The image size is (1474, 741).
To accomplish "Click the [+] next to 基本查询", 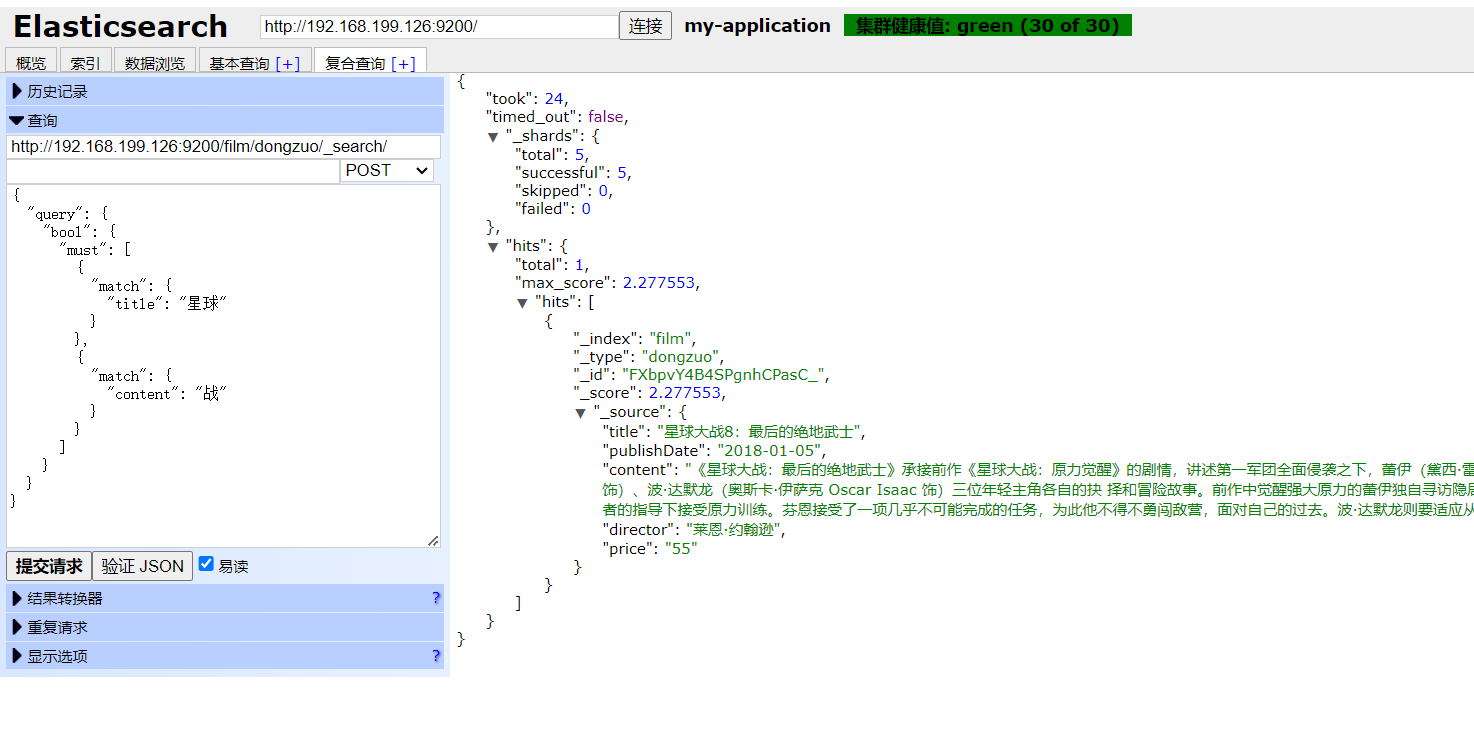I will 287,64.
